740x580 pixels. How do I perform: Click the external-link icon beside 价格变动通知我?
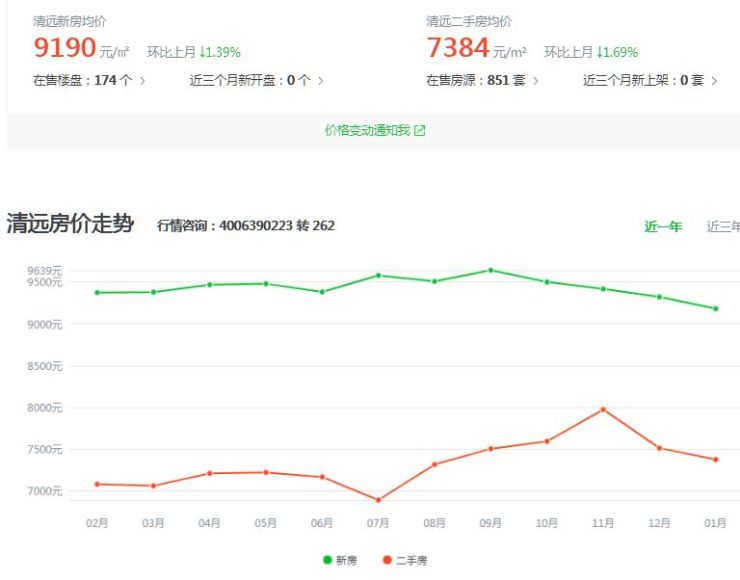coord(420,130)
